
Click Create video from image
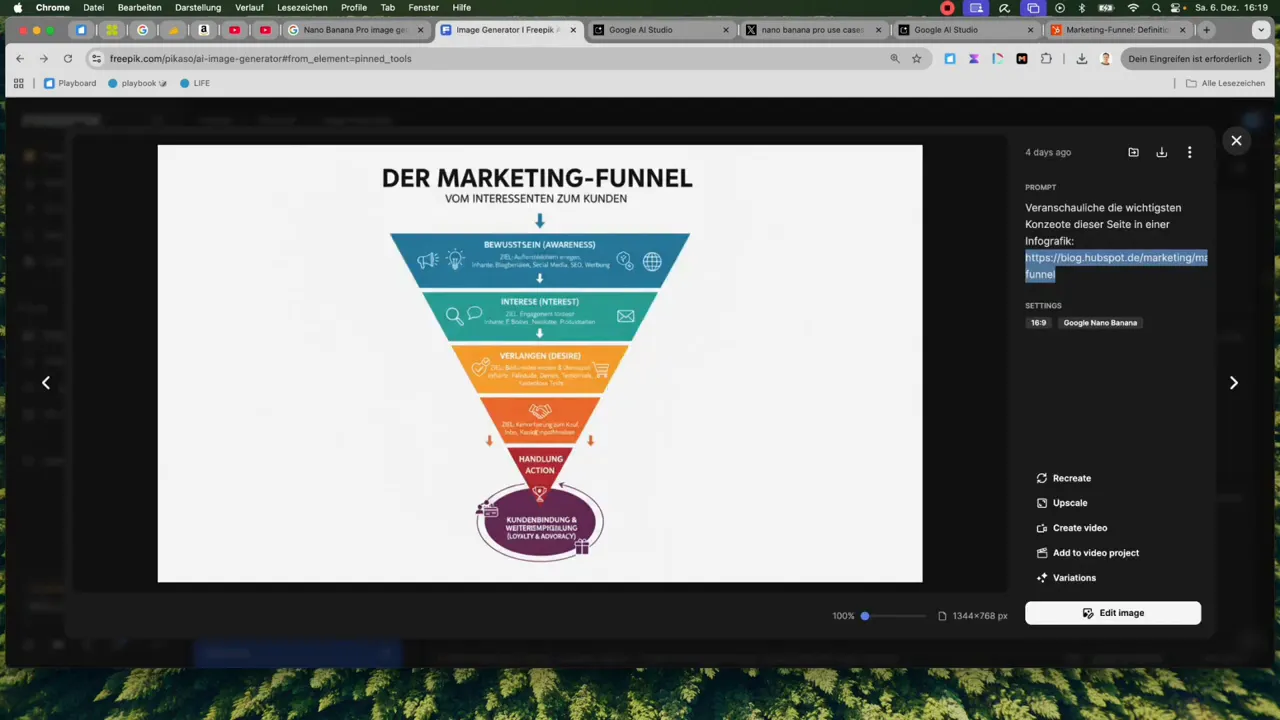1080,527
